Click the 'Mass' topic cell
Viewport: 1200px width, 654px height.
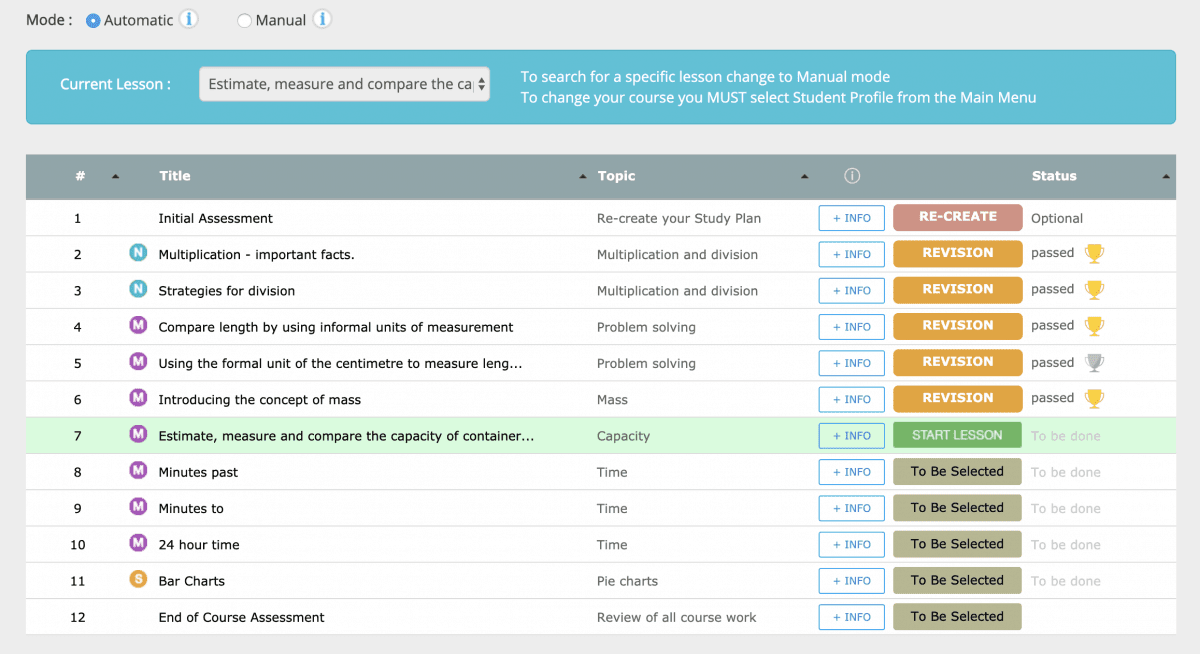click(612, 400)
